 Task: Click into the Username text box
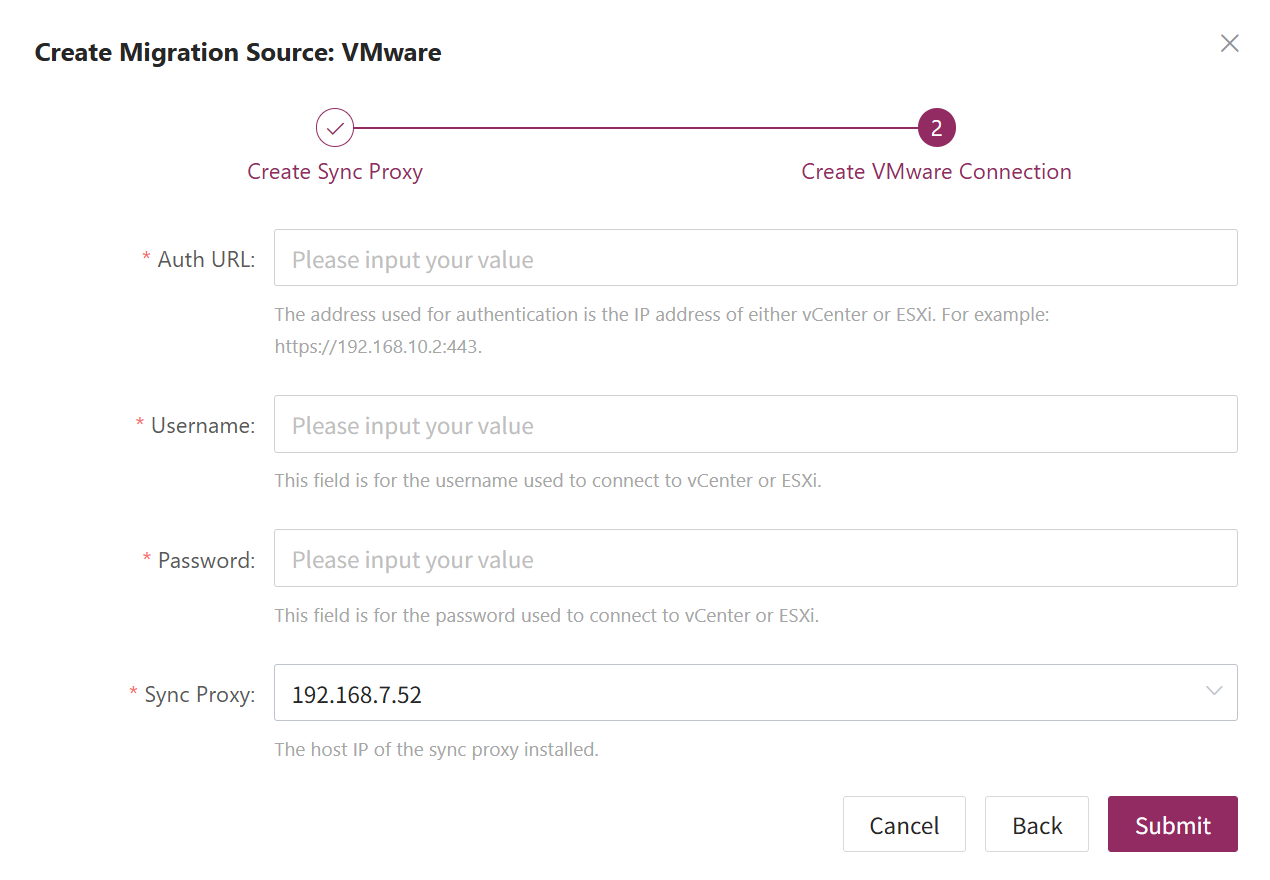(756, 424)
